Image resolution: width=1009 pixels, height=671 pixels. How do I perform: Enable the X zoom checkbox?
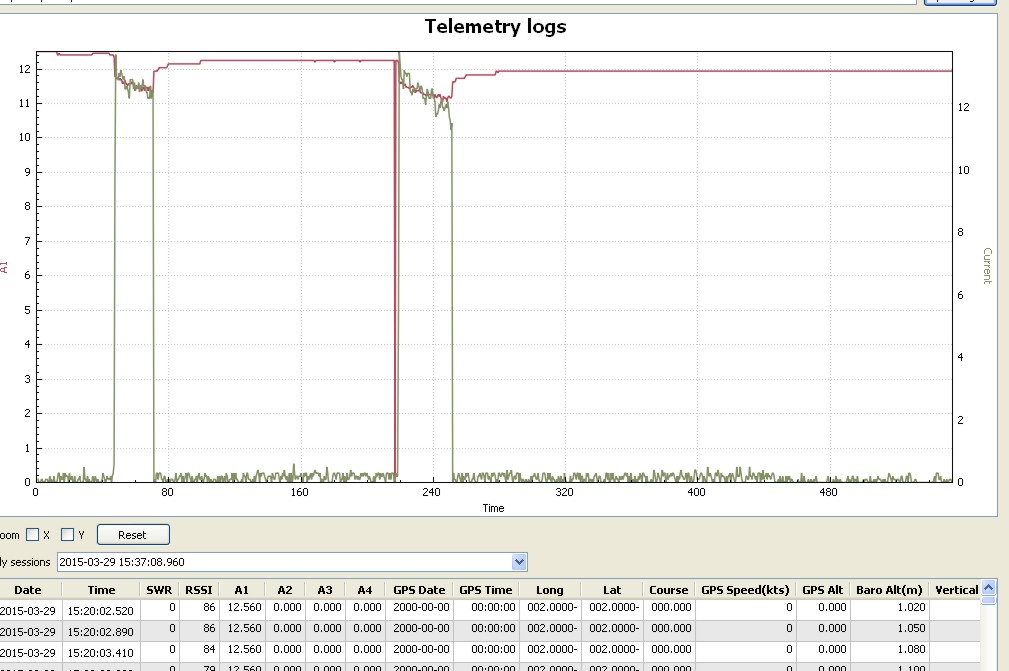pyautogui.click(x=33, y=535)
